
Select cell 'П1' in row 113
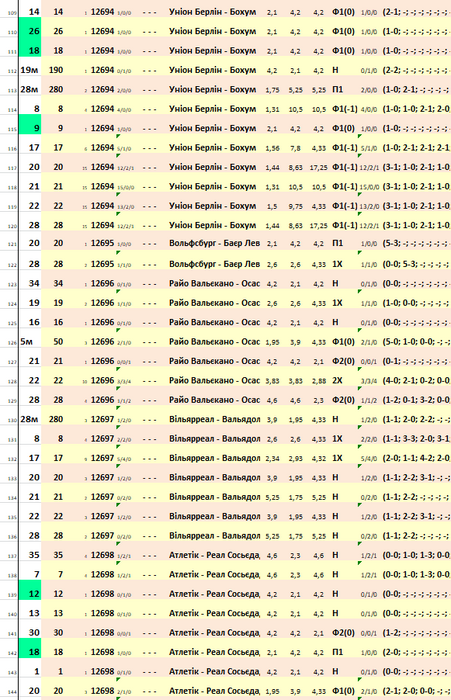[337, 89]
